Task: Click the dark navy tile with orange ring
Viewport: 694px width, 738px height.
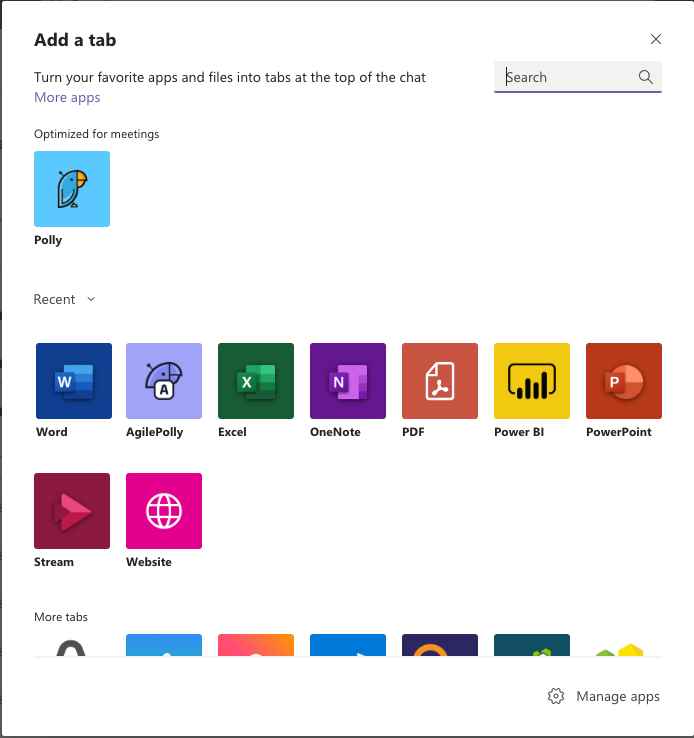Action: [x=440, y=645]
